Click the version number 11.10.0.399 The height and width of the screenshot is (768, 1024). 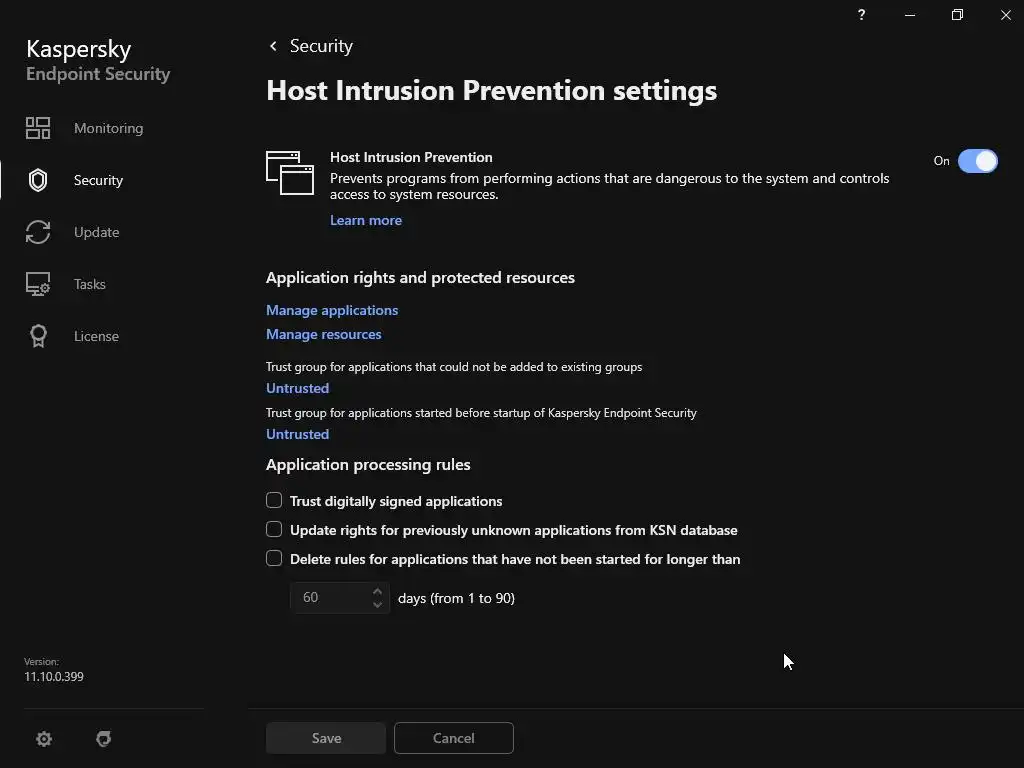click(x=54, y=677)
